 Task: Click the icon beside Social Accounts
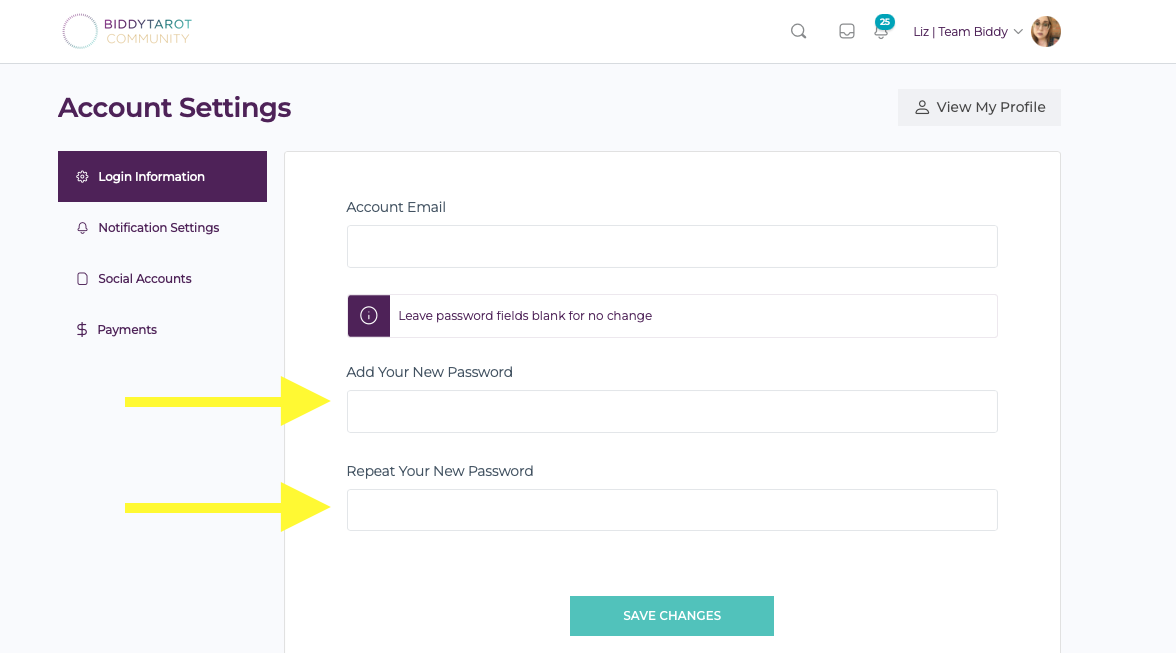(x=82, y=279)
